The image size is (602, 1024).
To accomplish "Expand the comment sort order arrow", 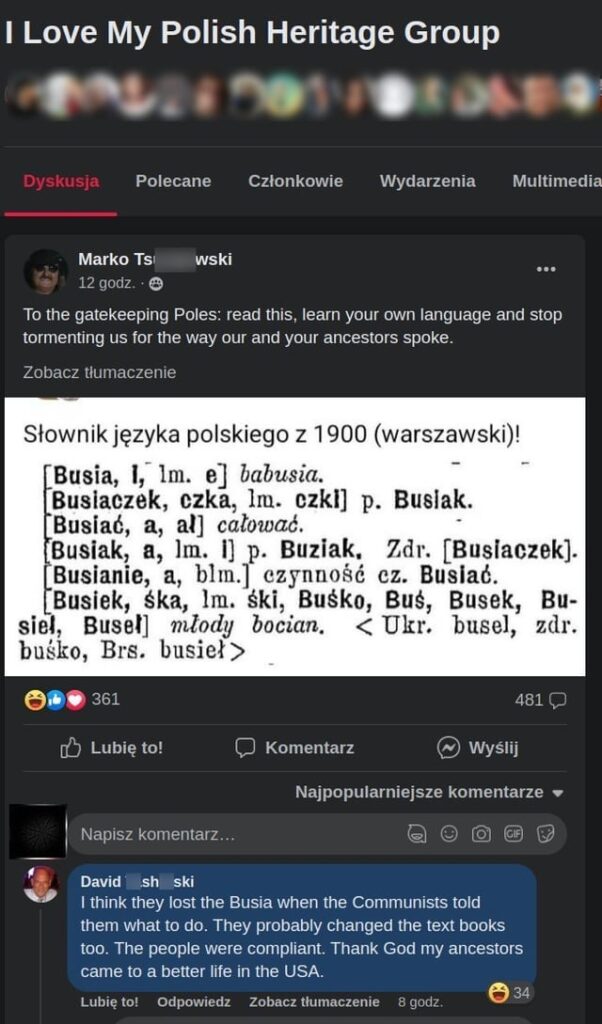I will (x=557, y=791).
